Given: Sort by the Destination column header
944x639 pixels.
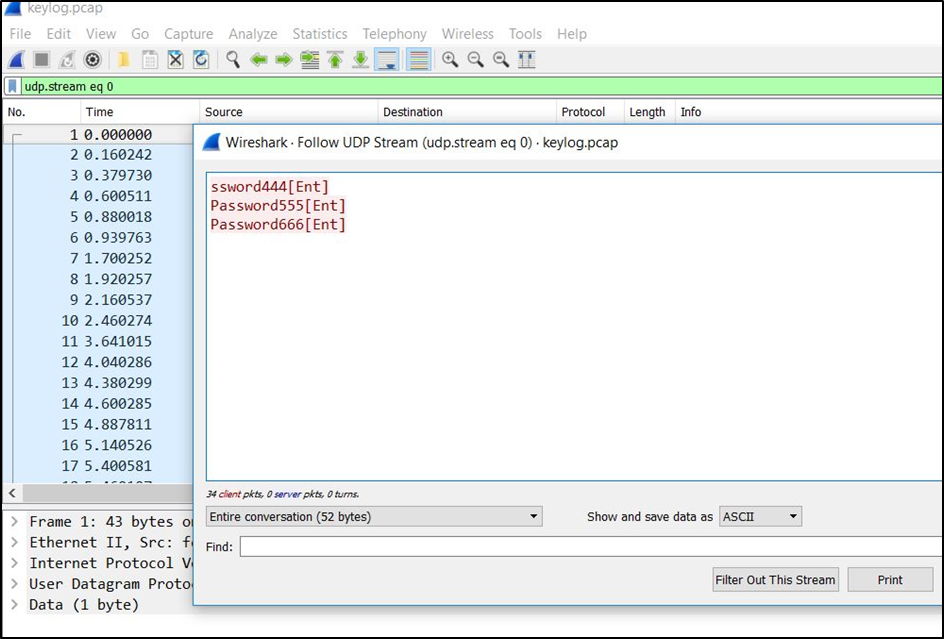Looking at the screenshot, I should [x=467, y=112].
